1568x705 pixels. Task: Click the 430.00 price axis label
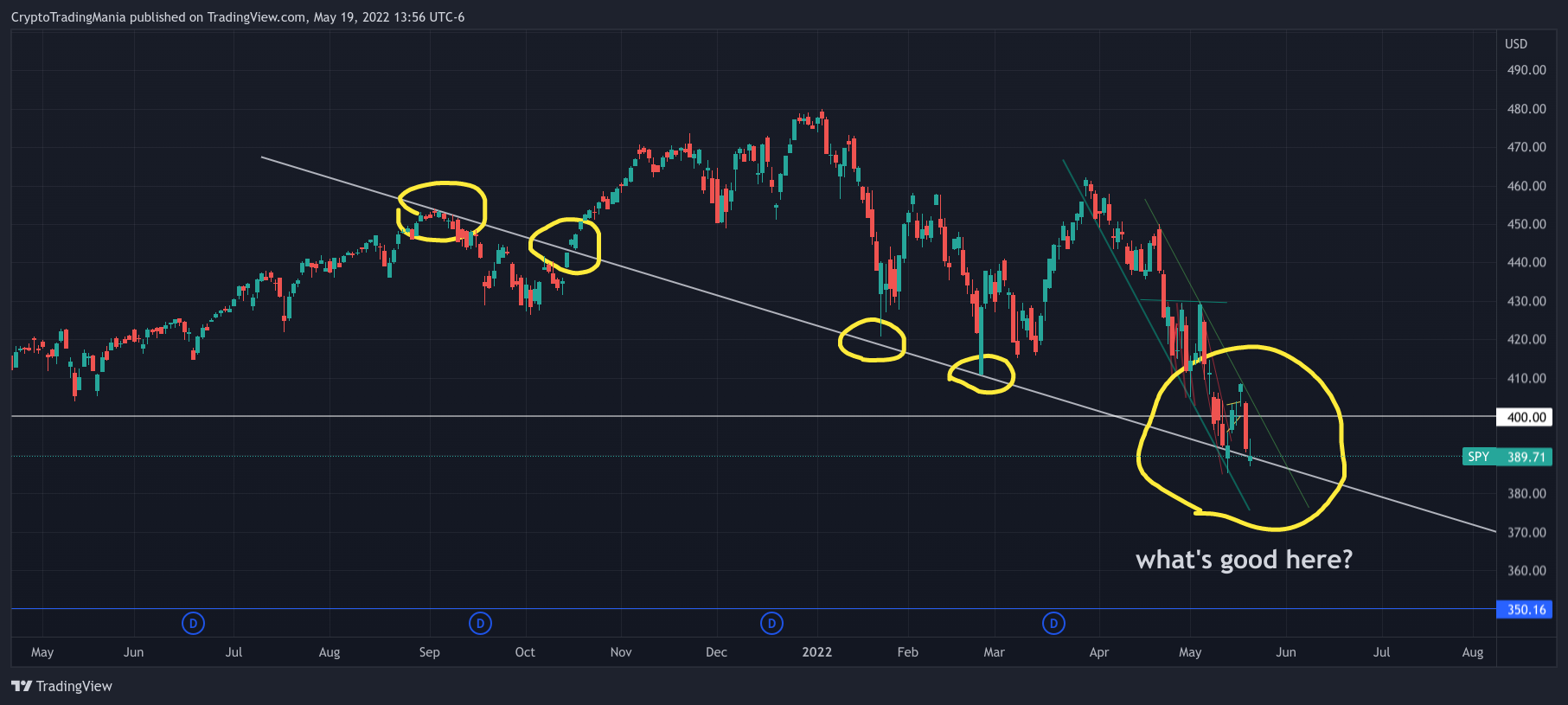tap(1526, 301)
